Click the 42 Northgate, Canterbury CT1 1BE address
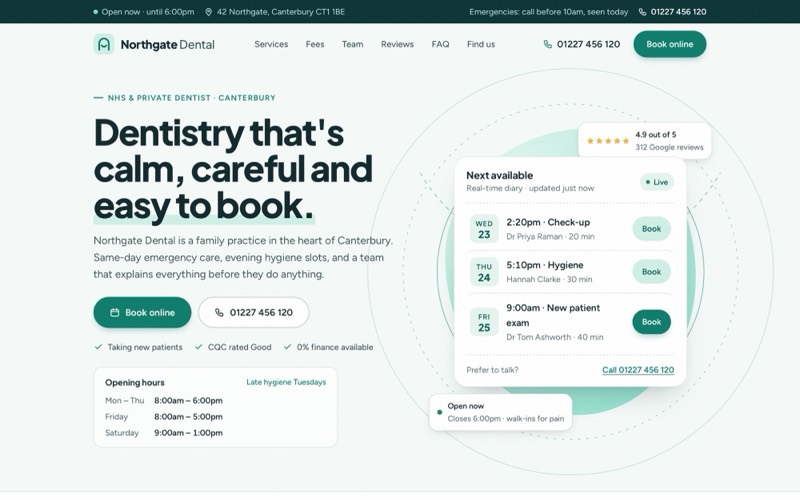This screenshot has width=800, height=500. (281, 12)
